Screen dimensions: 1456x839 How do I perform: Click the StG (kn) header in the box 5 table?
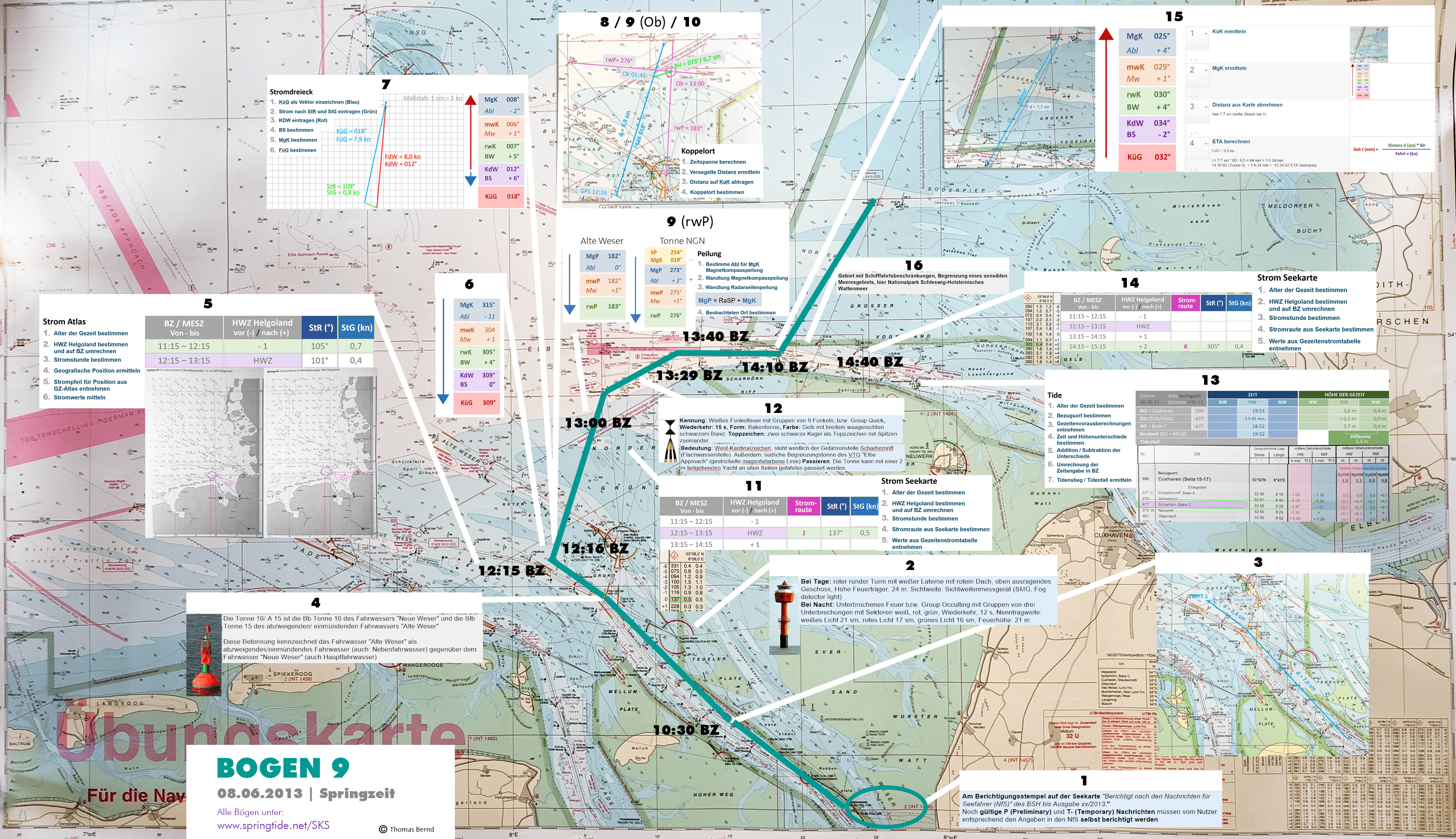coord(356,327)
